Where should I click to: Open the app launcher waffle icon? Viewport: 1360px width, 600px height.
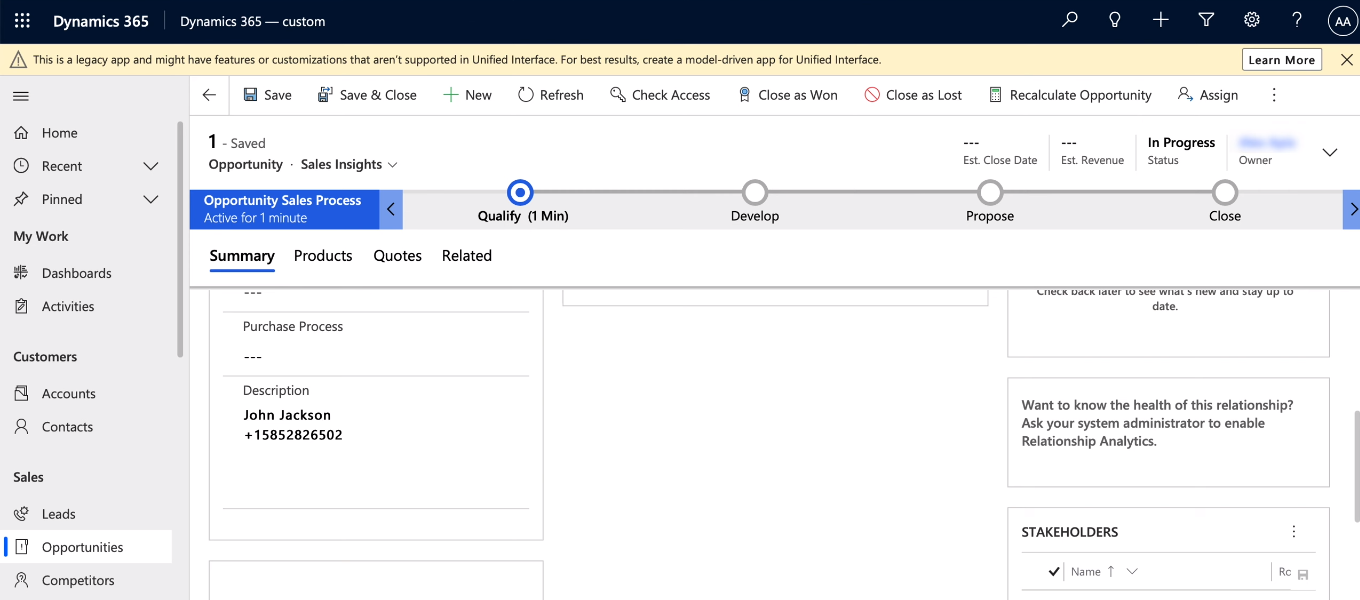[x=22, y=20]
